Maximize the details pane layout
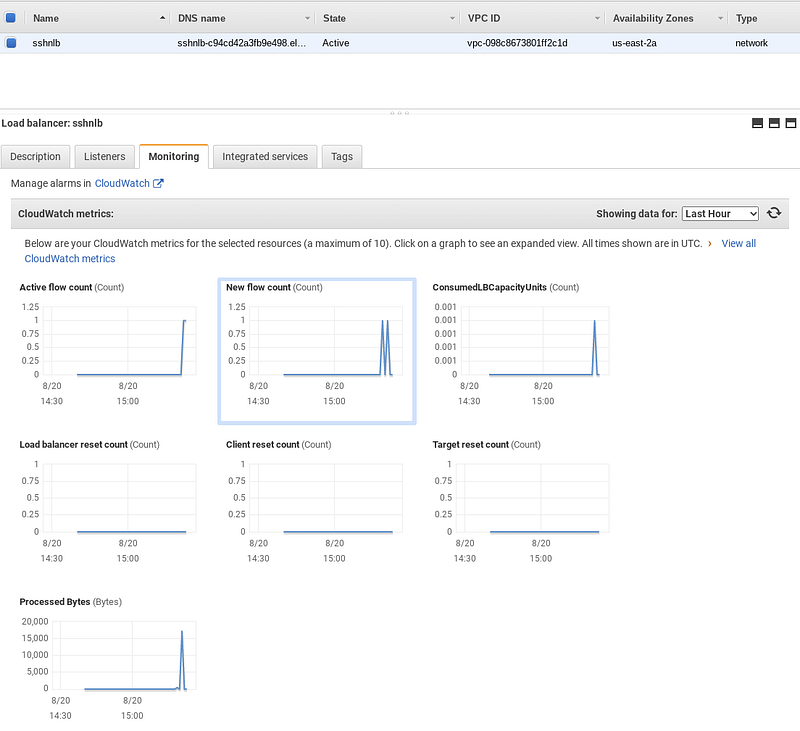This screenshot has width=800, height=731. [791, 123]
